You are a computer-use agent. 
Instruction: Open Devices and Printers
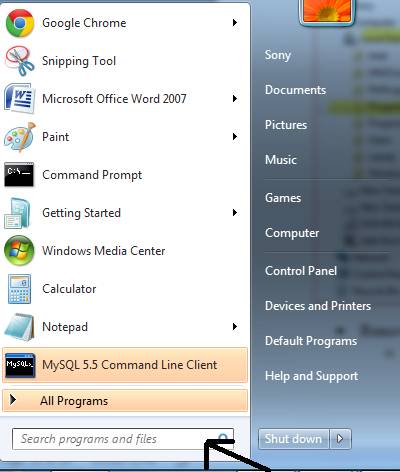[x=318, y=306]
